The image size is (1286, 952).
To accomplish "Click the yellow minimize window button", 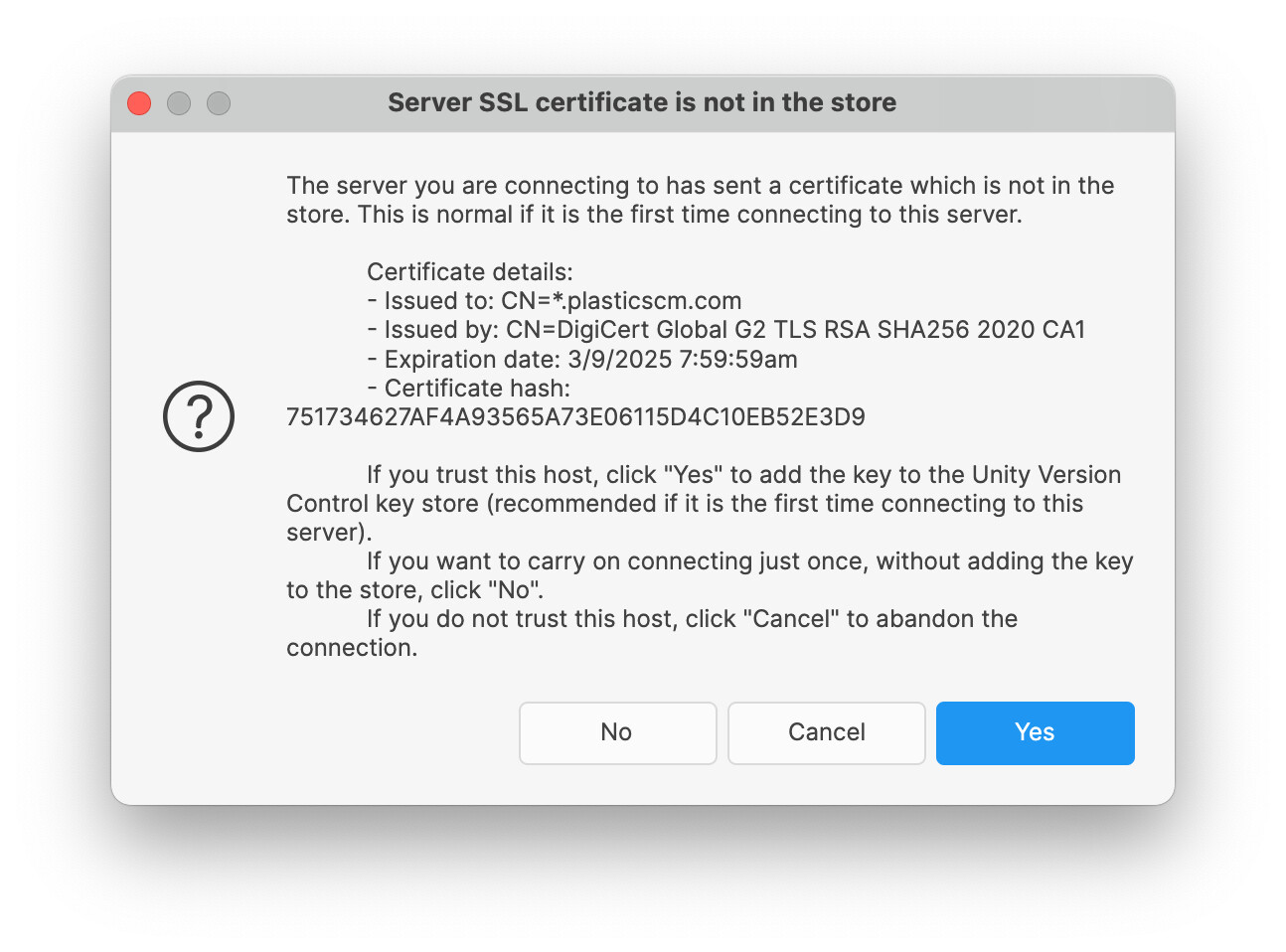I will tap(179, 103).
